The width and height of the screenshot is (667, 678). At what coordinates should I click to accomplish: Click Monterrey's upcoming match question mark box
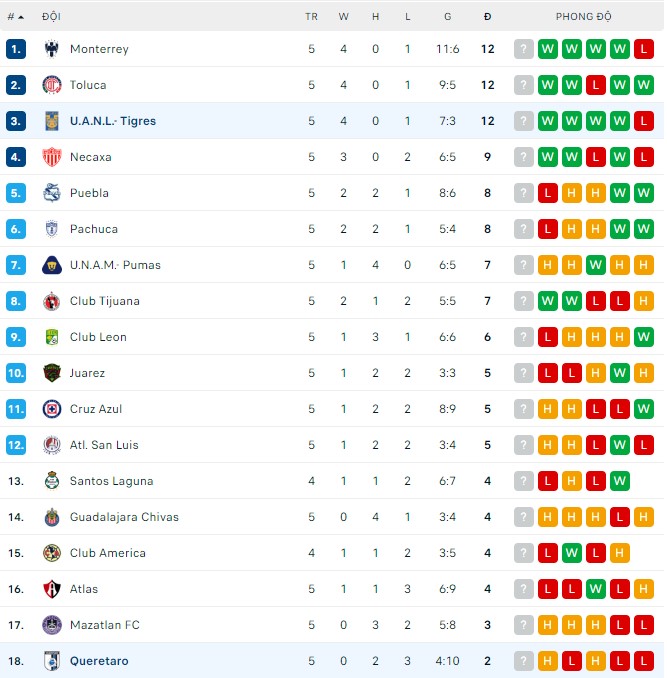point(523,49)
